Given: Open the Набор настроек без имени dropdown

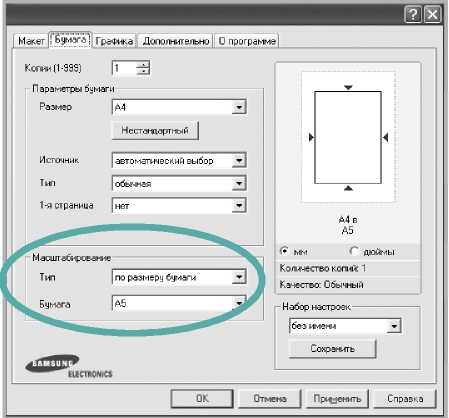Looking at the screenshot, I should click(x=345, y=326).
